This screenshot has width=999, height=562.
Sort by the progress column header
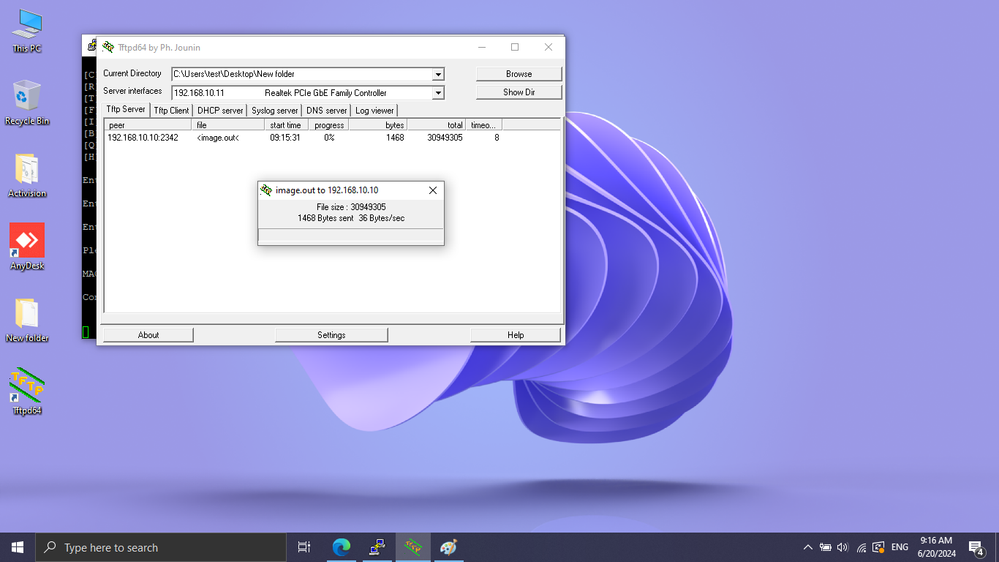[329, 126]
